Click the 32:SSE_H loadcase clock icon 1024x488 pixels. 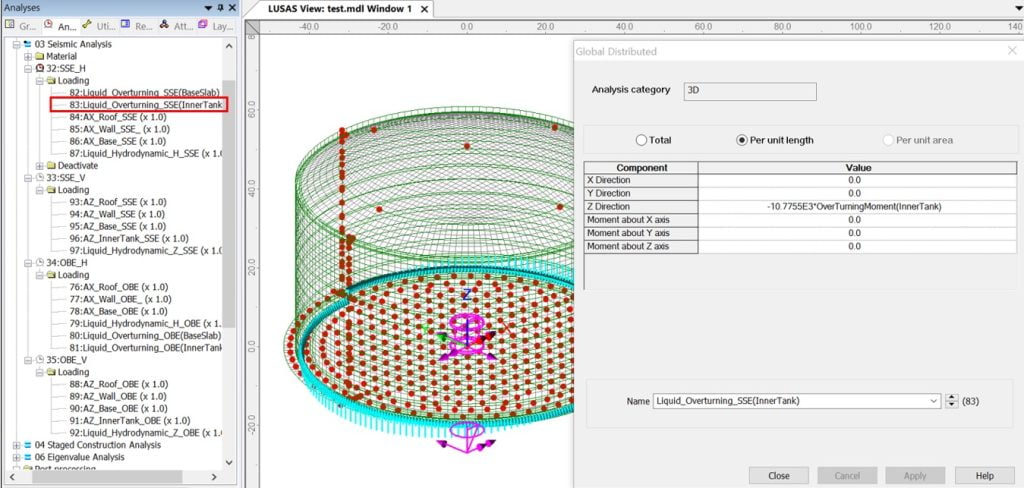[39, 69]
